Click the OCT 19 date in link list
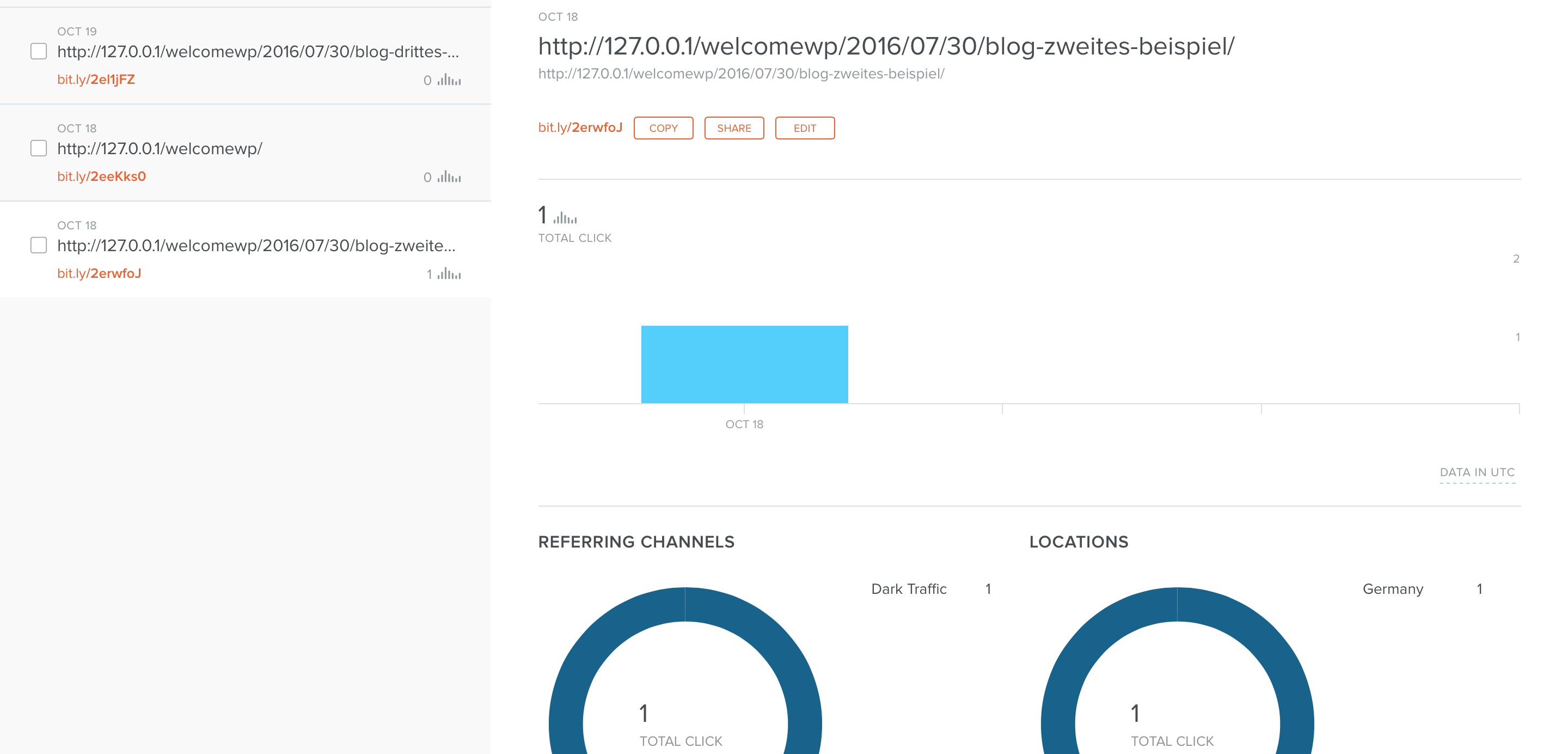This screenshot has width=1568, height=754. tap(77, 31)
